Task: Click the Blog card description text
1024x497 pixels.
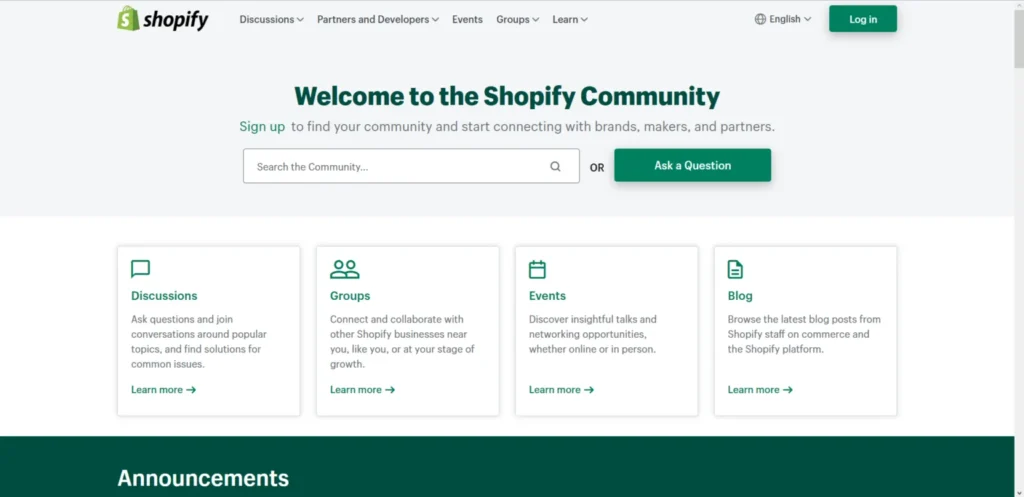Action: point(804,334)
